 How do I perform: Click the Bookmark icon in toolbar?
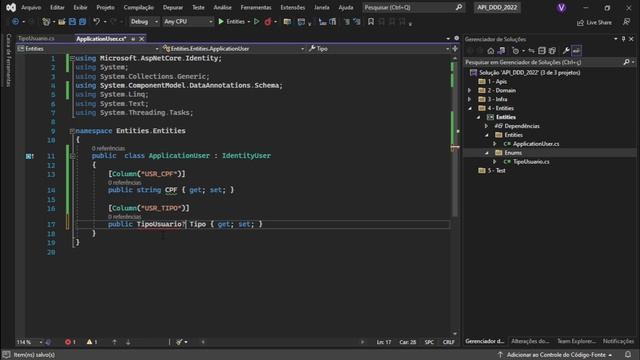pyautogui.click(x=371, y=22)
